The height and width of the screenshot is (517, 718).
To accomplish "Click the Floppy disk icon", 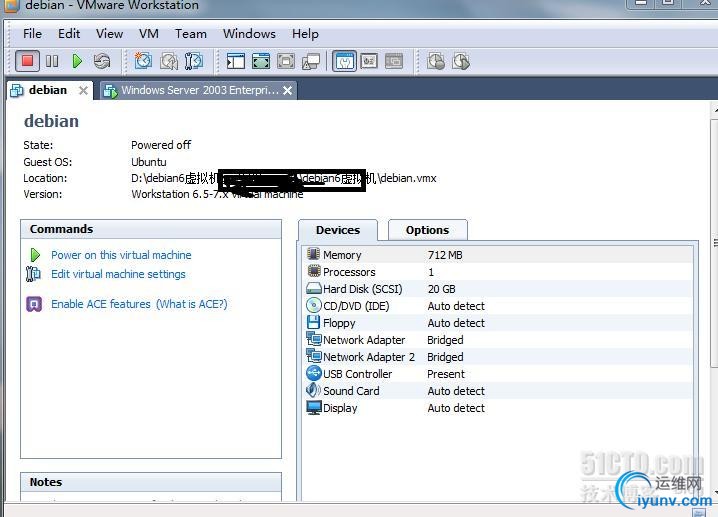I will coord(313,322).
